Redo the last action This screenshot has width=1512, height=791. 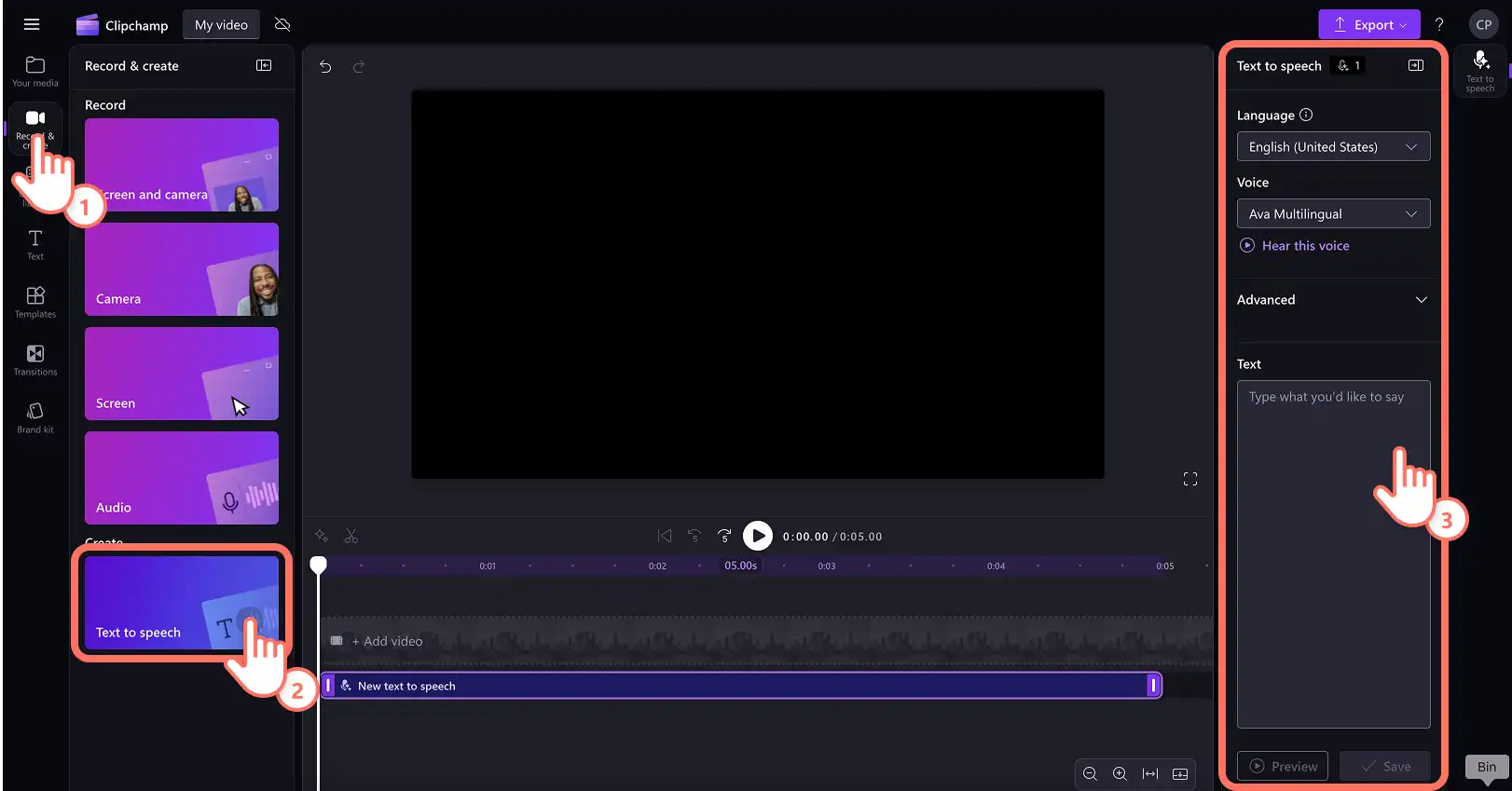[x=359, y=66]
